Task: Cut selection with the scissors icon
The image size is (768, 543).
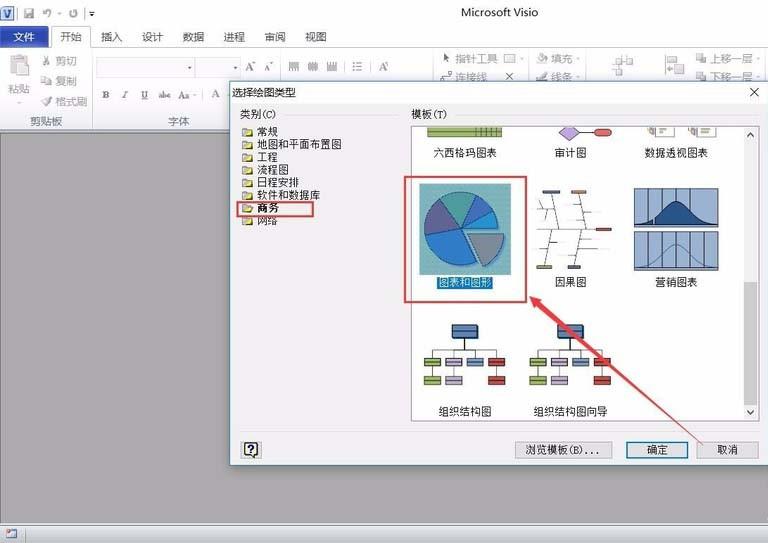Action: point(47,61)
